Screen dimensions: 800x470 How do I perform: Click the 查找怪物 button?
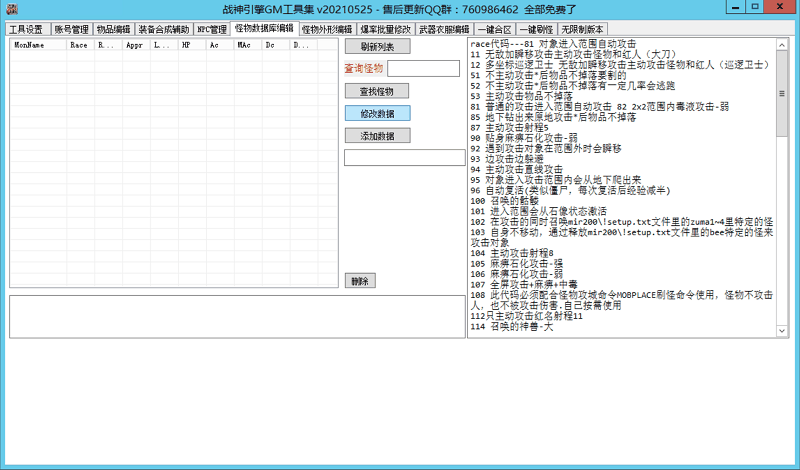pos(377,91)
